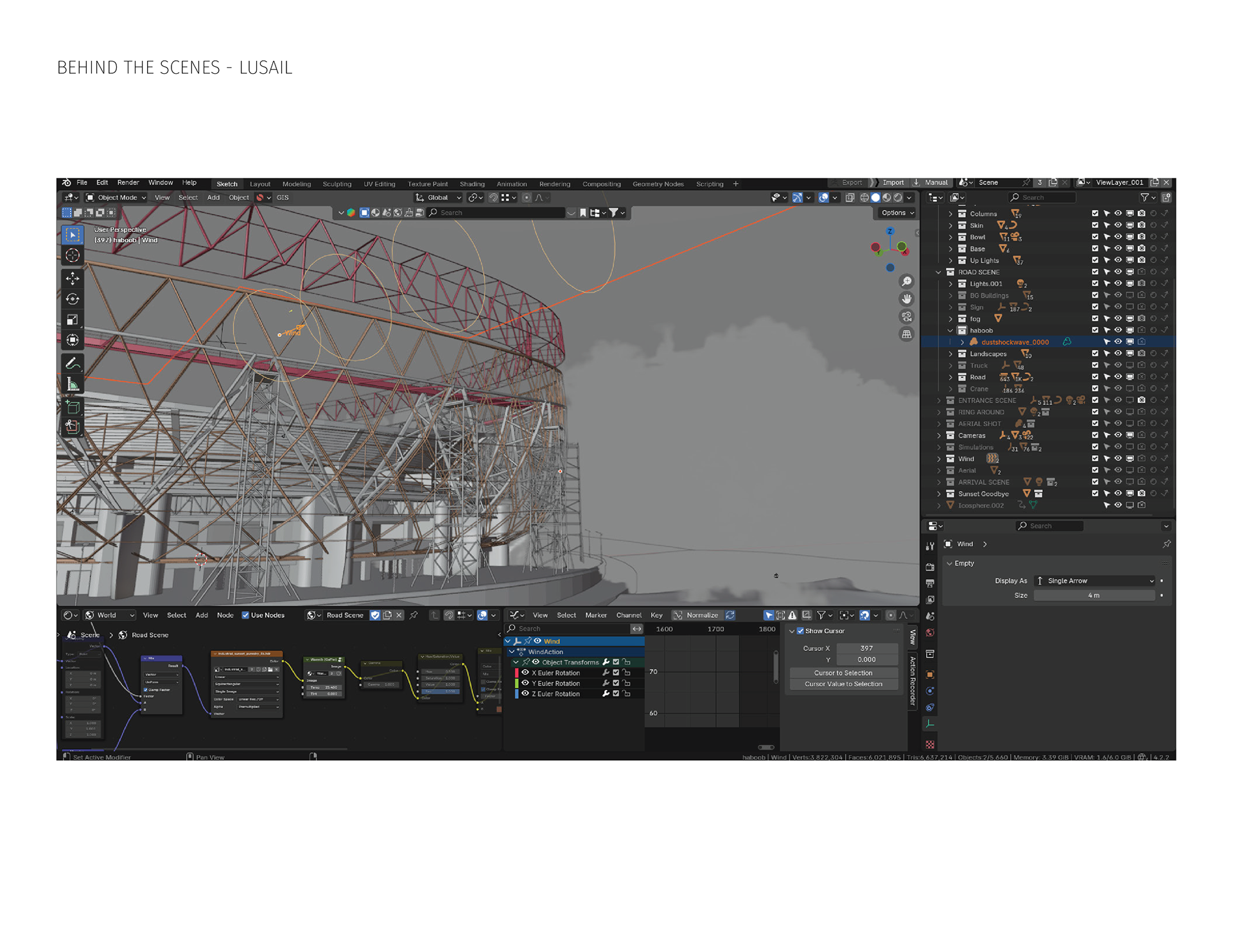The width and height of the screenshot is (1233, 952).
Task: Click the 3D Cursor tool
Action: [x=73, y=255]
